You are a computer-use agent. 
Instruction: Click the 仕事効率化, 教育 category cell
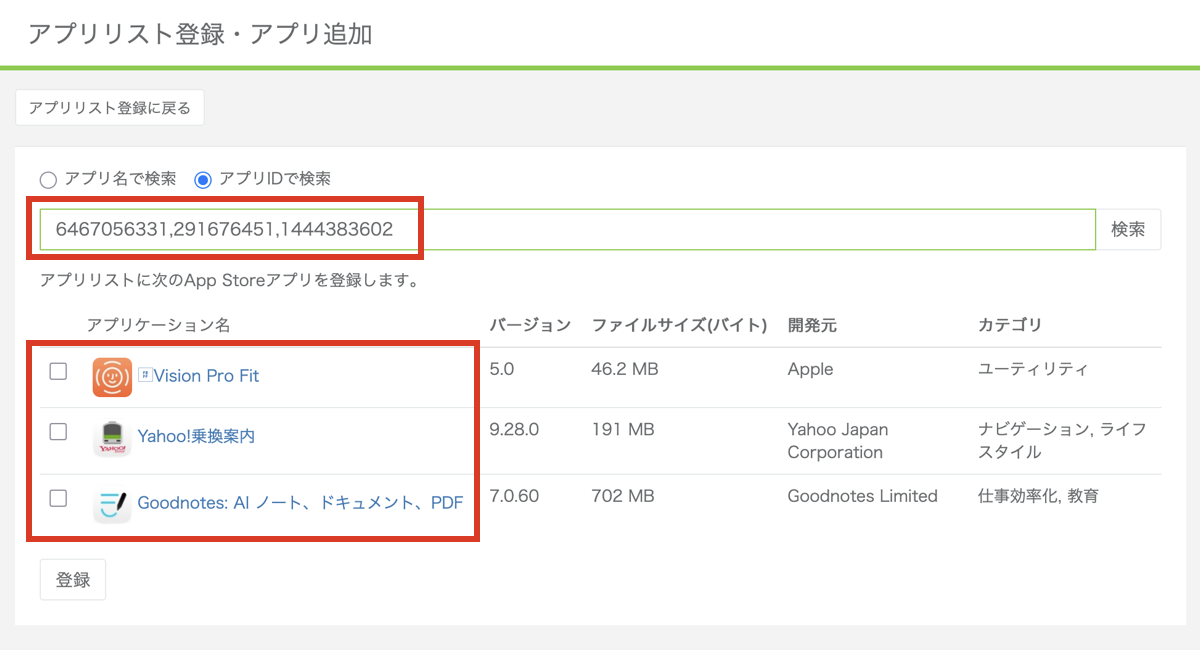click(1038, 495)
